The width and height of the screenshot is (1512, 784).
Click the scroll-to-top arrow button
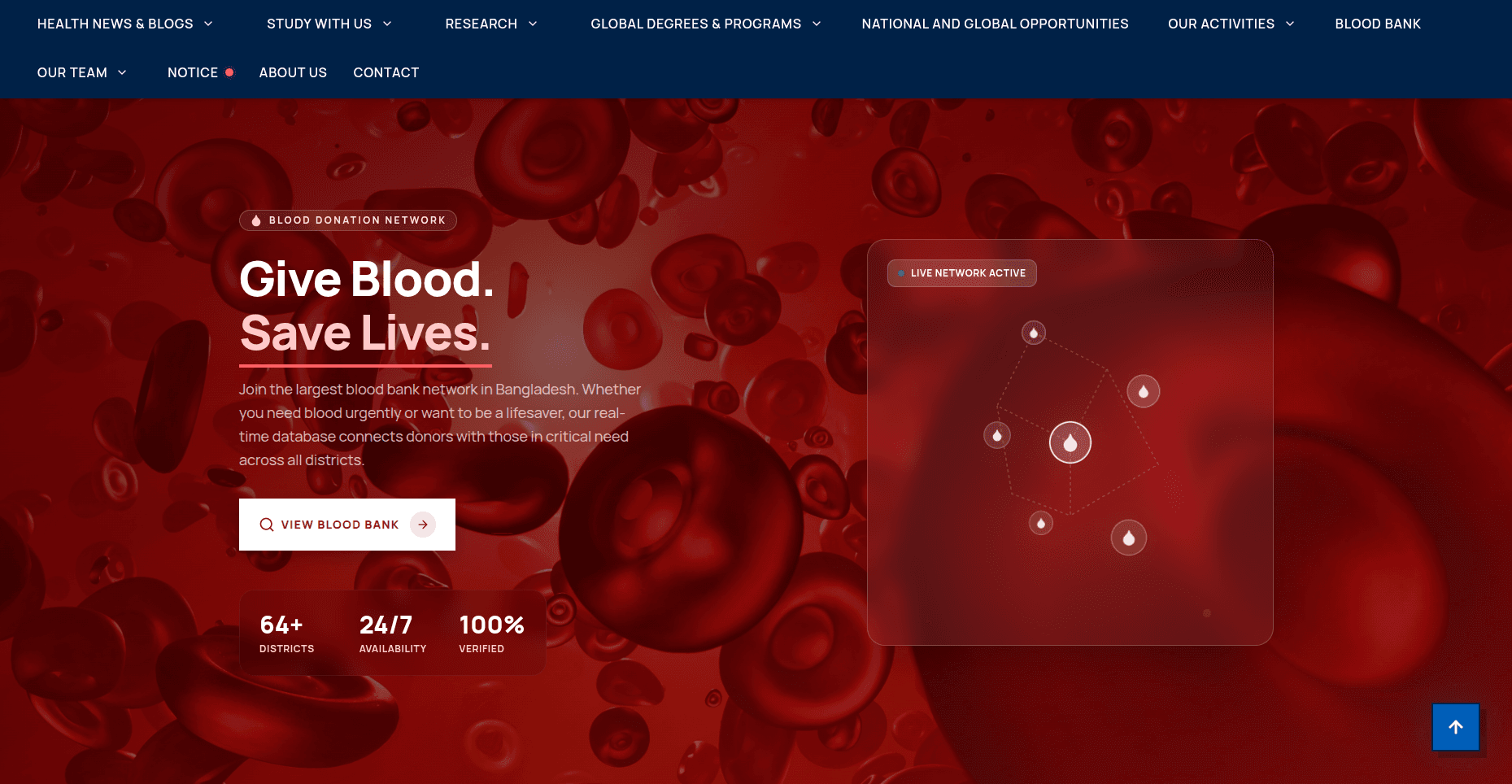pos(1455,727)
